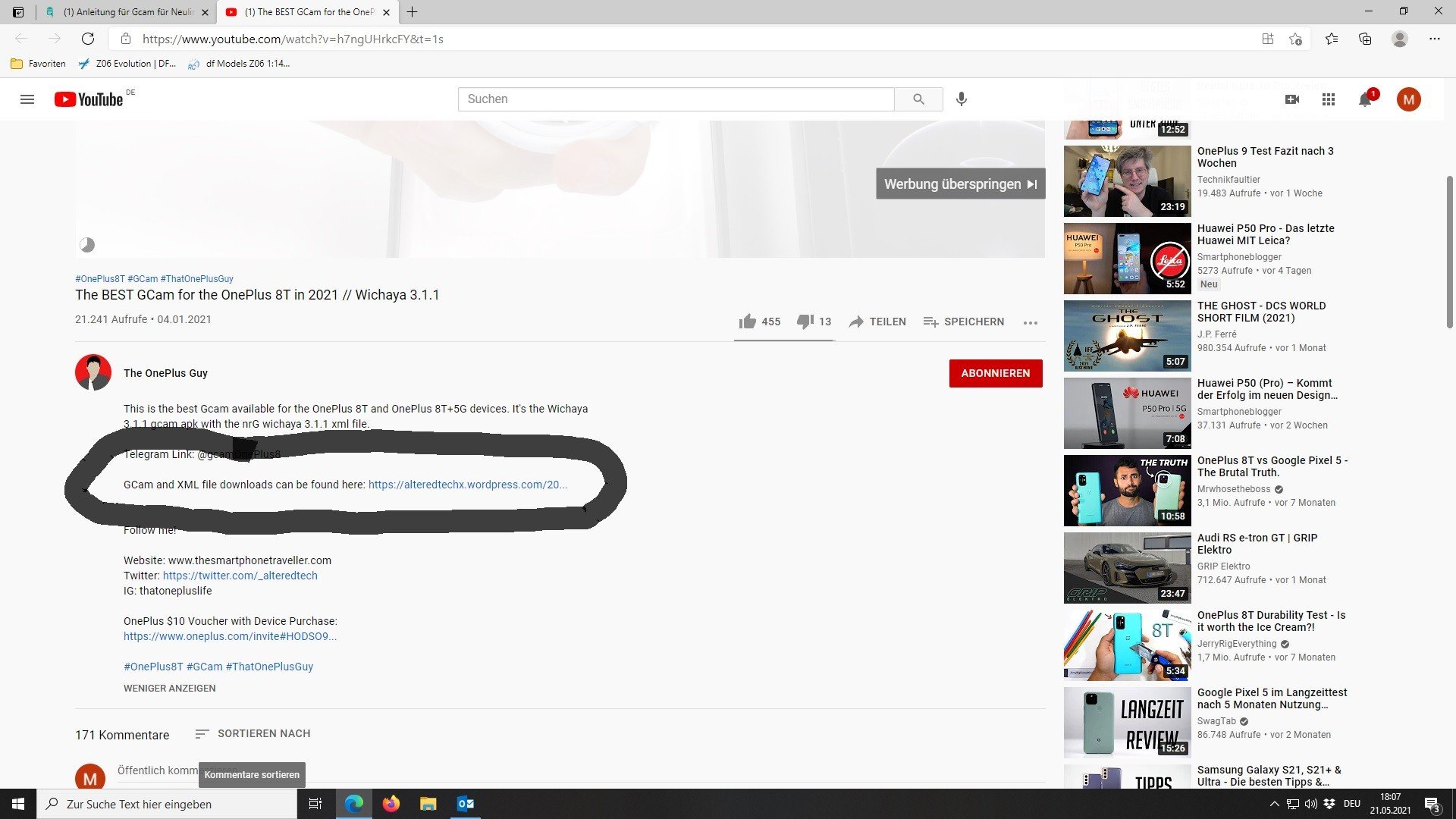1456x819 pixels.
Task: Open browser settings ellipsis menu
Action: click(1434, 39)
